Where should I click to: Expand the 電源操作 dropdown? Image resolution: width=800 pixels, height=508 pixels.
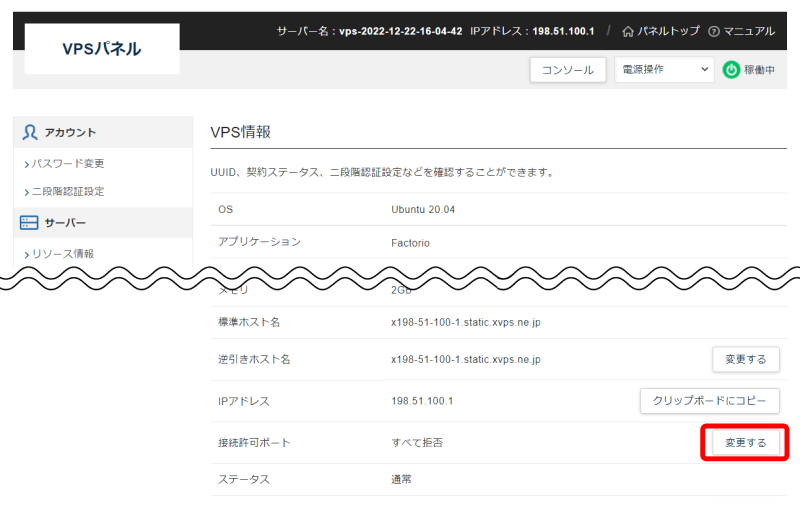[x=664, y=69]
